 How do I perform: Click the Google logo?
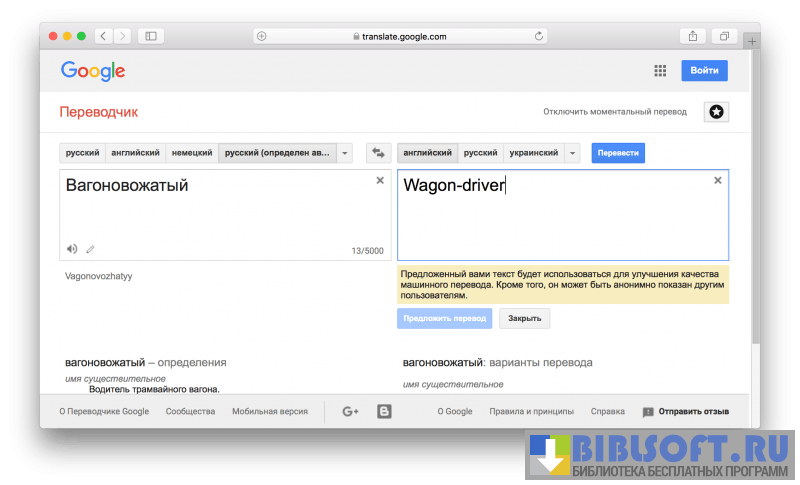click(x=93, y=71)
